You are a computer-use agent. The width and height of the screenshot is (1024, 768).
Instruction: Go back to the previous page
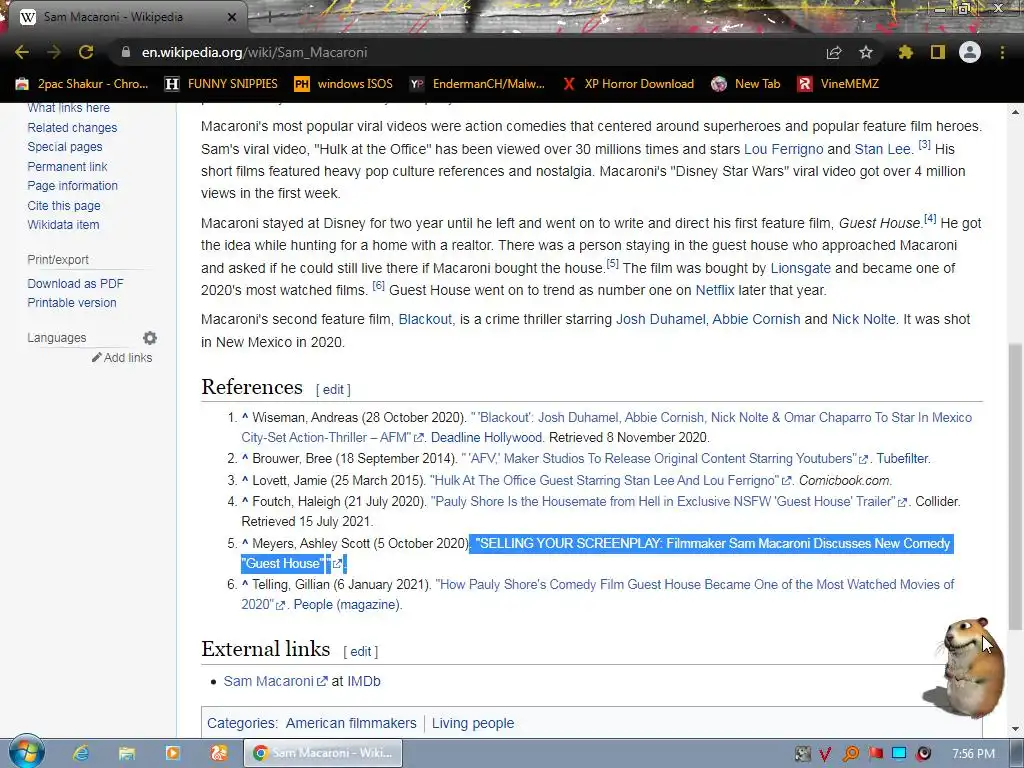[x=22, y=52]
